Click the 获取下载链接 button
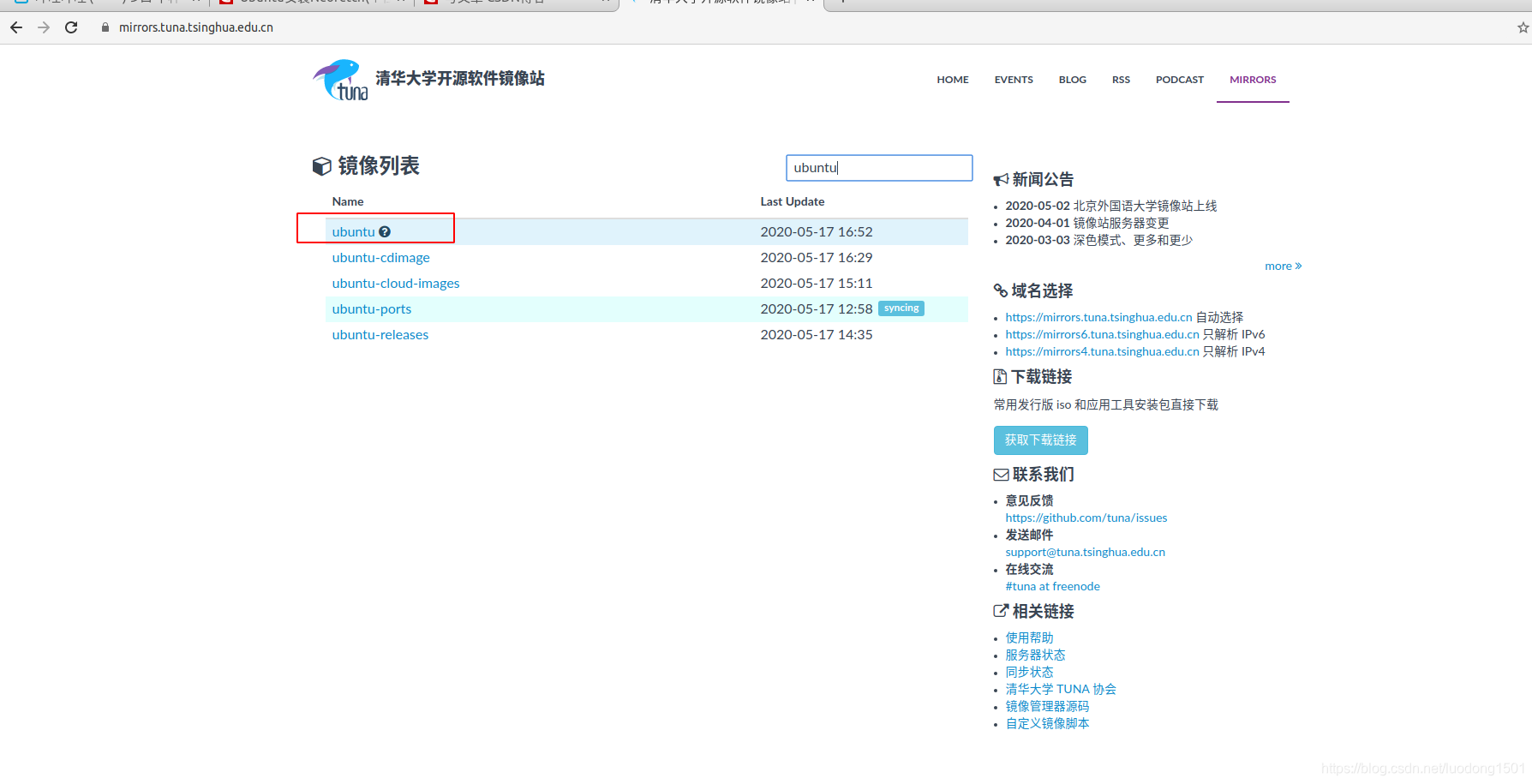 [x=1040, y=440]
